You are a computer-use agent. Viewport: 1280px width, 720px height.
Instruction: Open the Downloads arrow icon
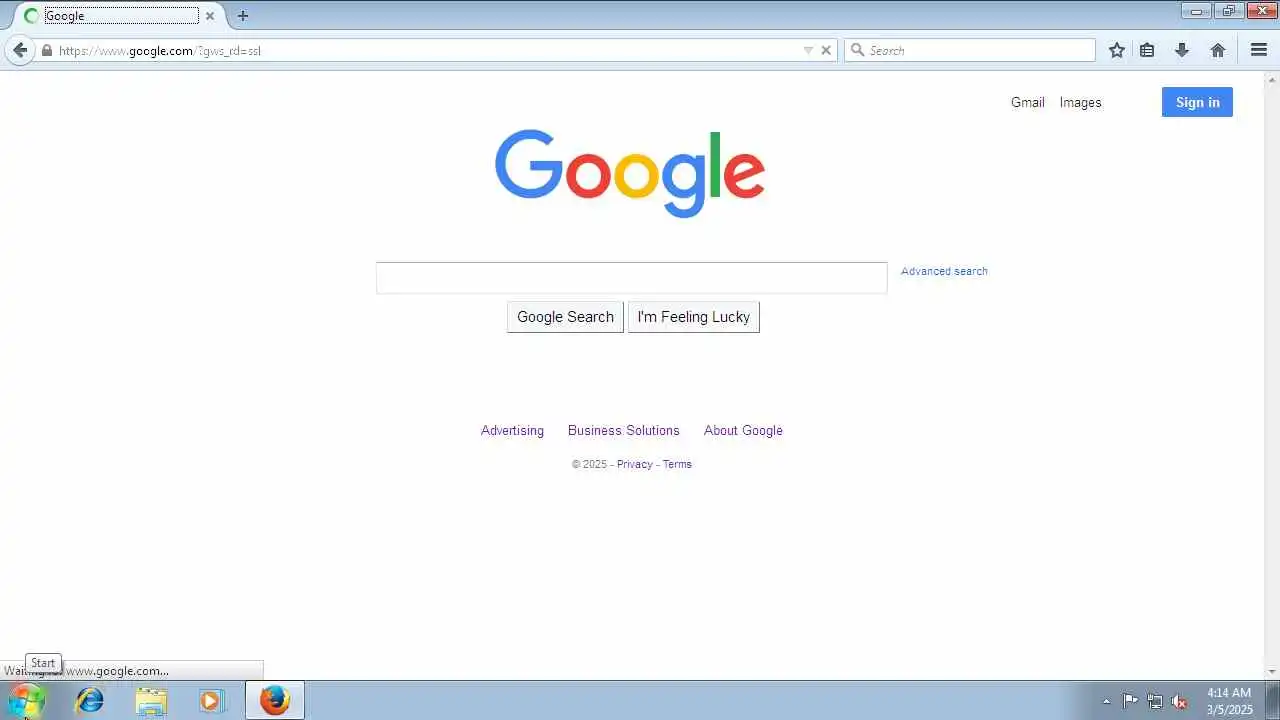pos(1182,50)
